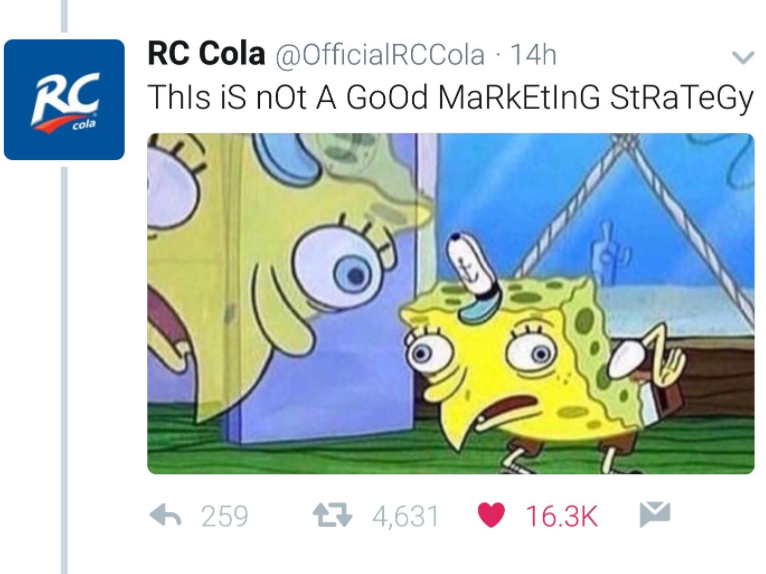Unlike the tweet via red heart
The image size is (766, 574).
[490, 515]
